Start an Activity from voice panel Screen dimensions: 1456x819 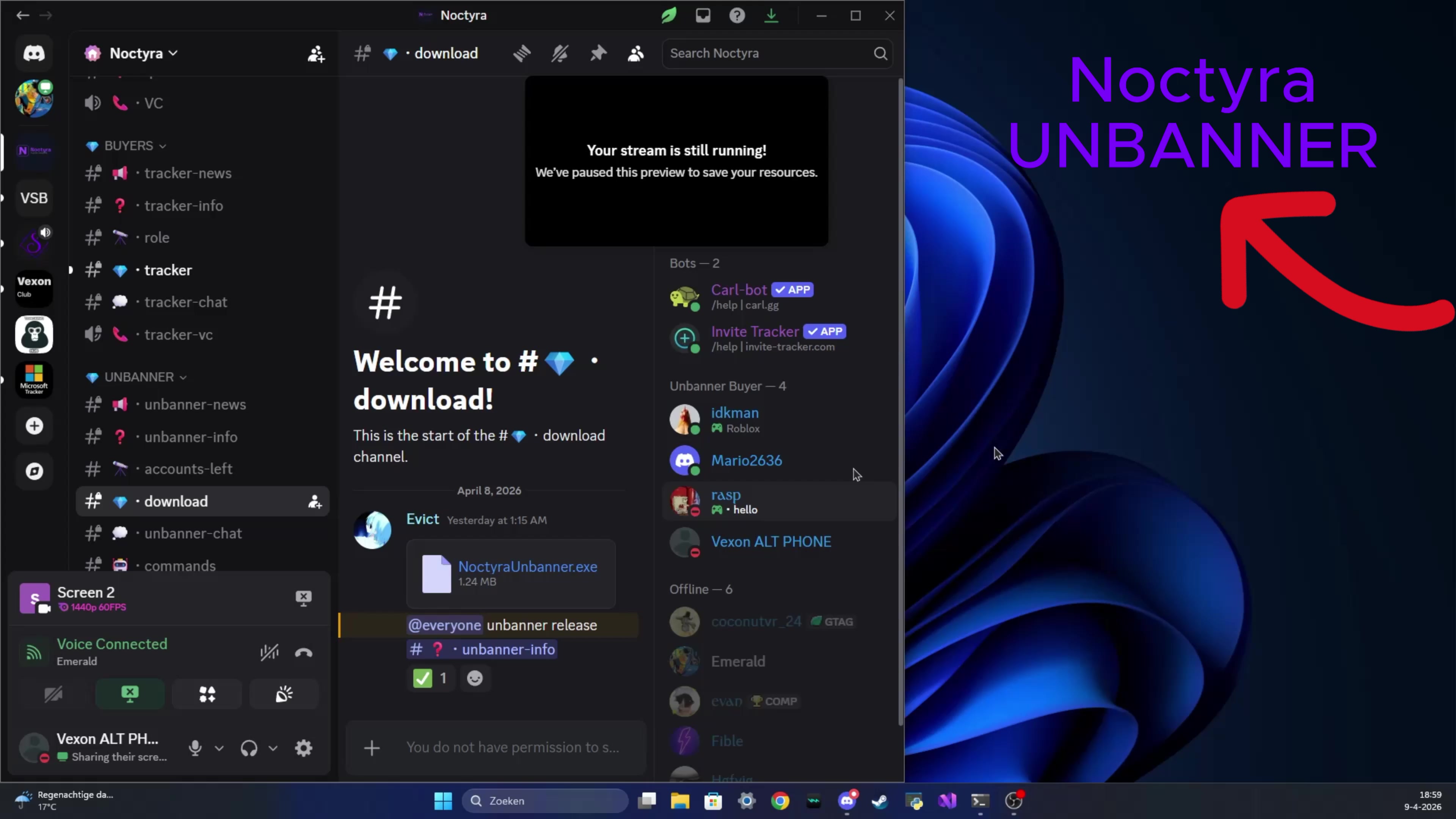click(x=207, y=694)
